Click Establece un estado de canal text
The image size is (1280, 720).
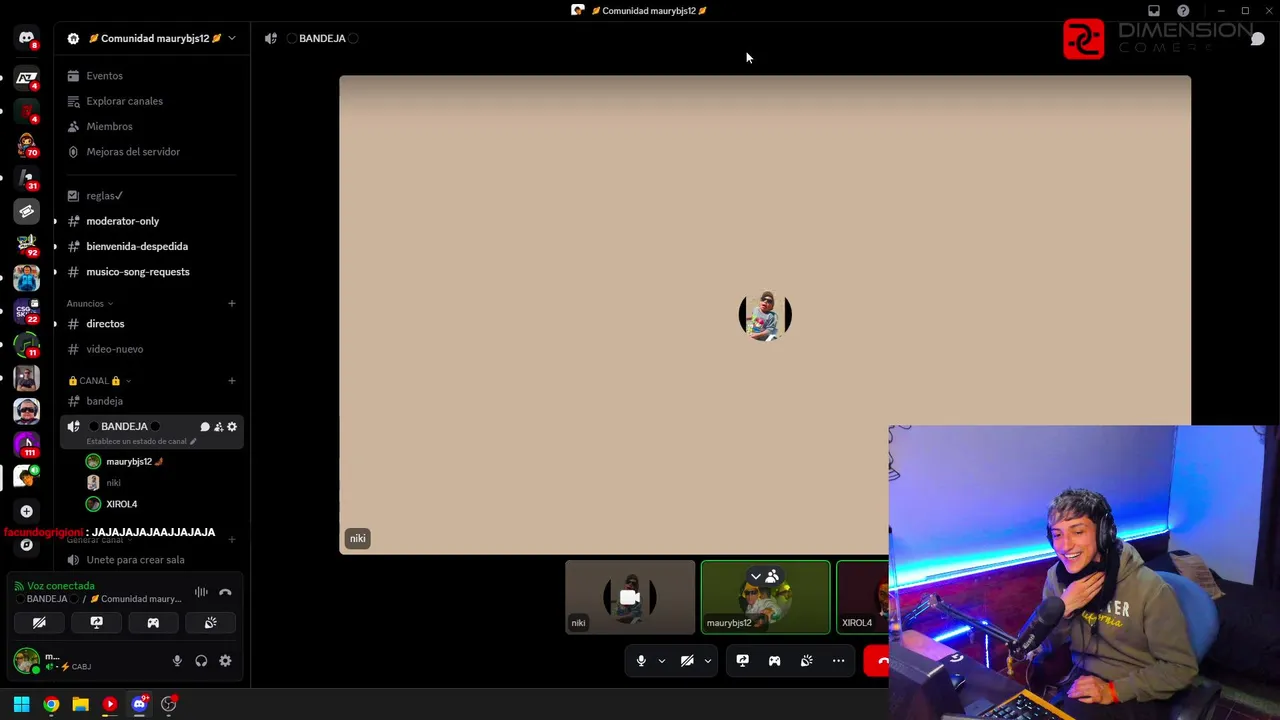pyautogui.click(x=136, y=441)
